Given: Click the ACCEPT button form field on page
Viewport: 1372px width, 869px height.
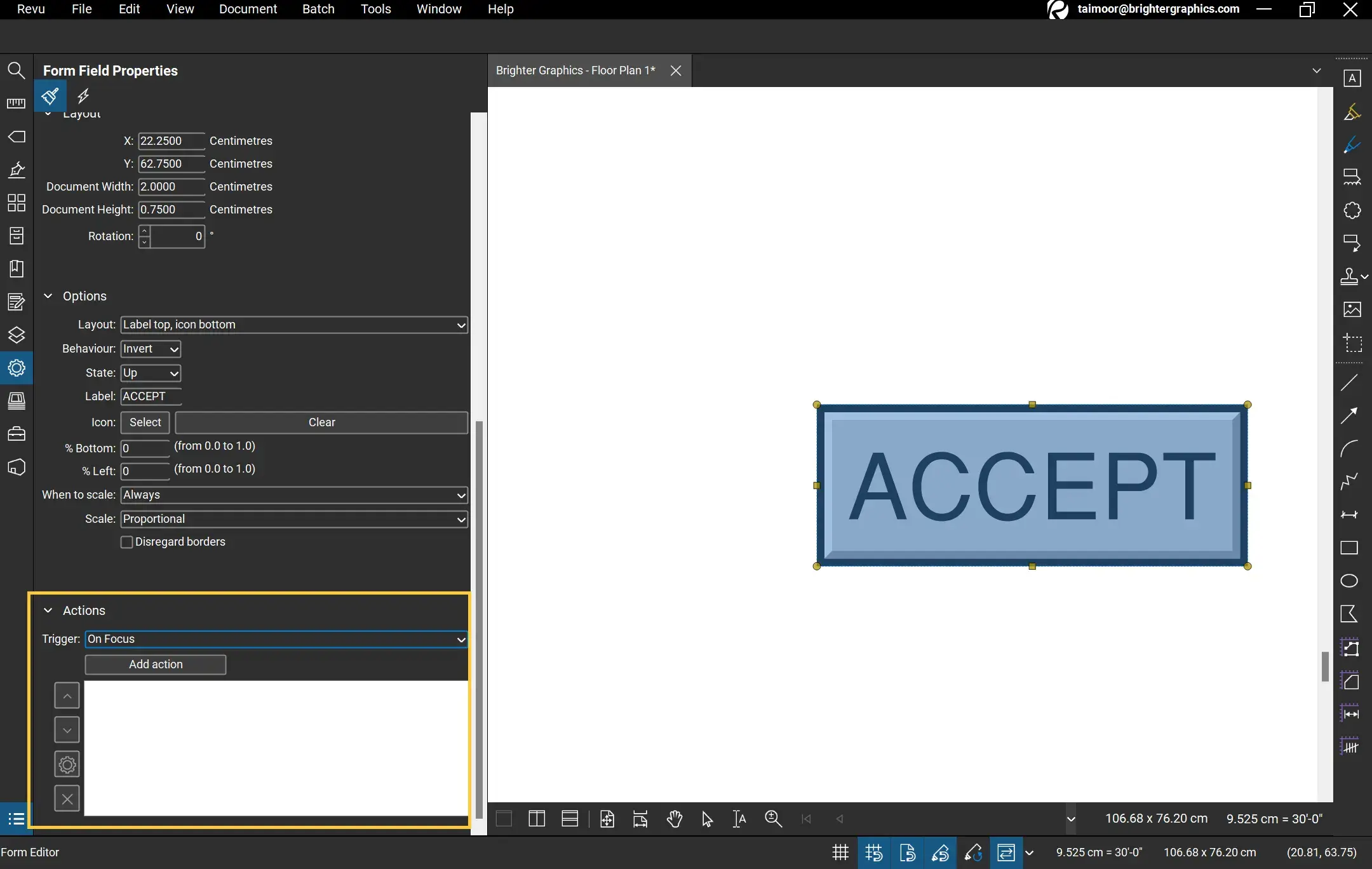Looking at the screenshot, I should point(1032,485).
